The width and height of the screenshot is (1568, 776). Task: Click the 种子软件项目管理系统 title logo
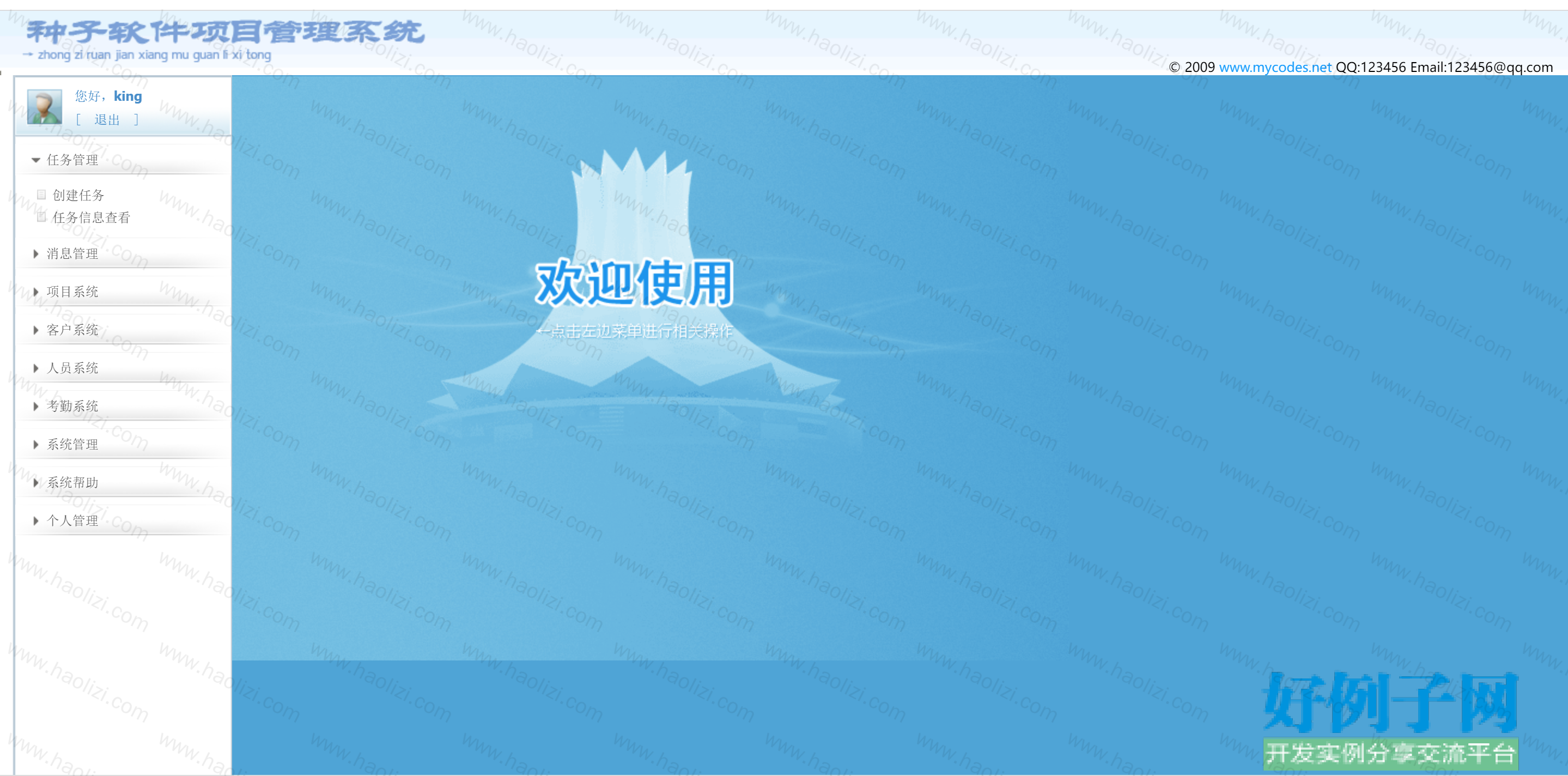pyautogui.click(x=224, y=32)
